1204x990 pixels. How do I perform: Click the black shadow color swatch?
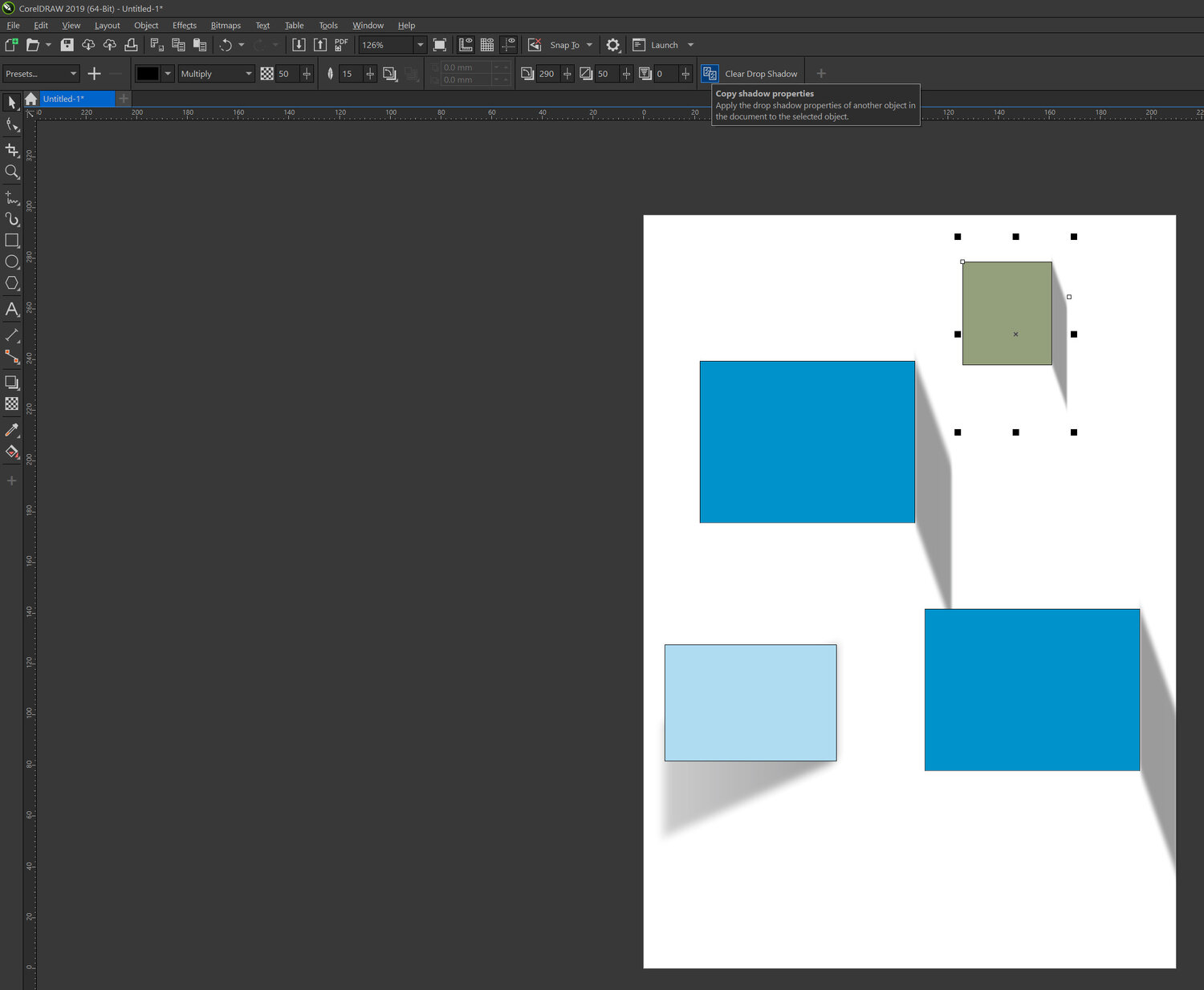coord(147,74)
